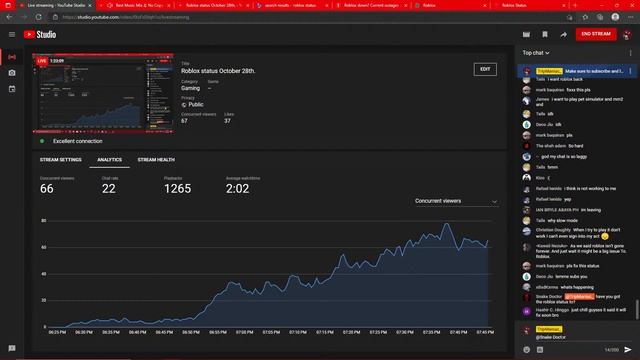
Task: Click the live stream preview thumbnail
Action: tap(103, 93)
